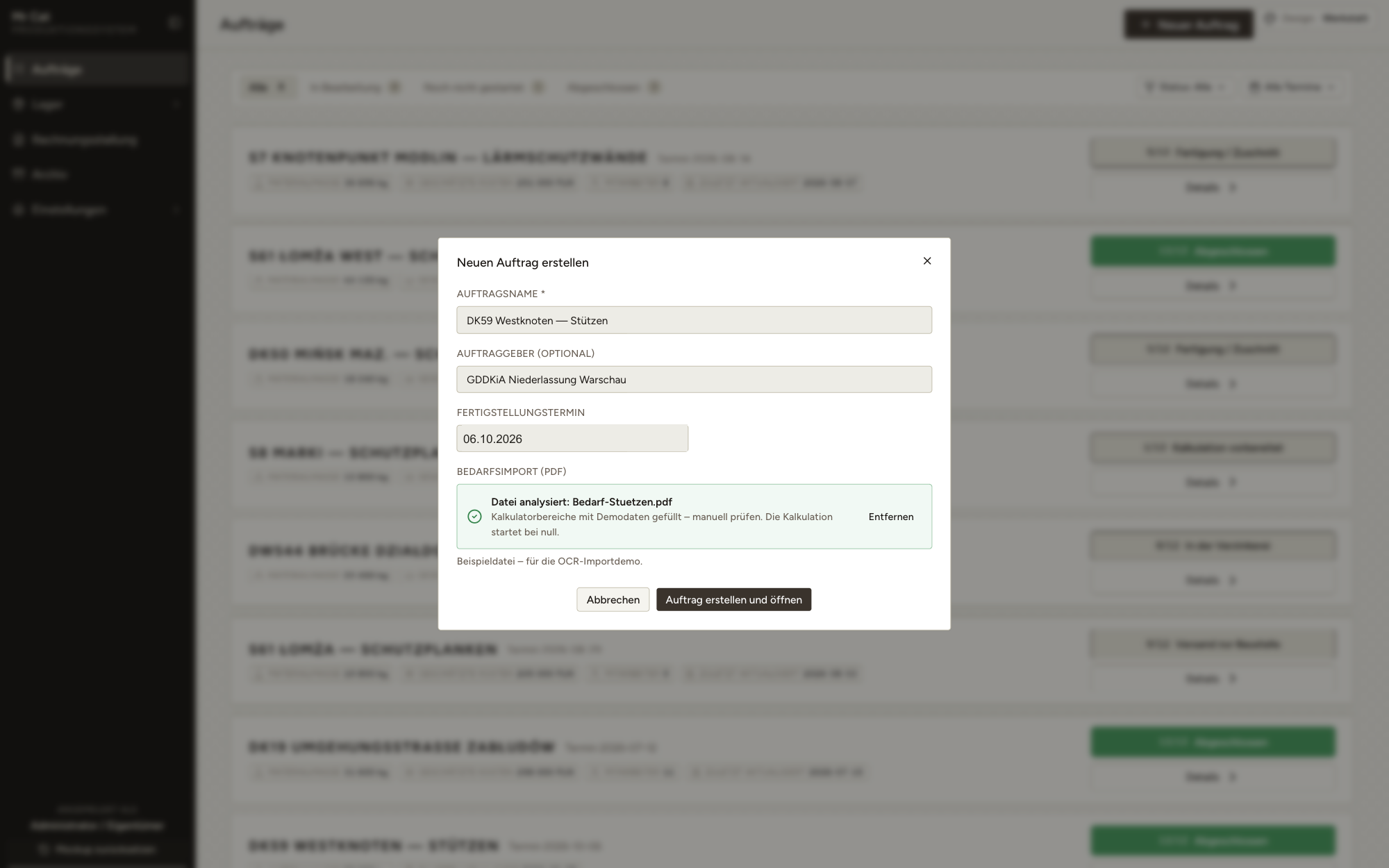Click the green file-analysed checkmark icon
Viewport: 1389px width, 868px height.
[474, 517]
